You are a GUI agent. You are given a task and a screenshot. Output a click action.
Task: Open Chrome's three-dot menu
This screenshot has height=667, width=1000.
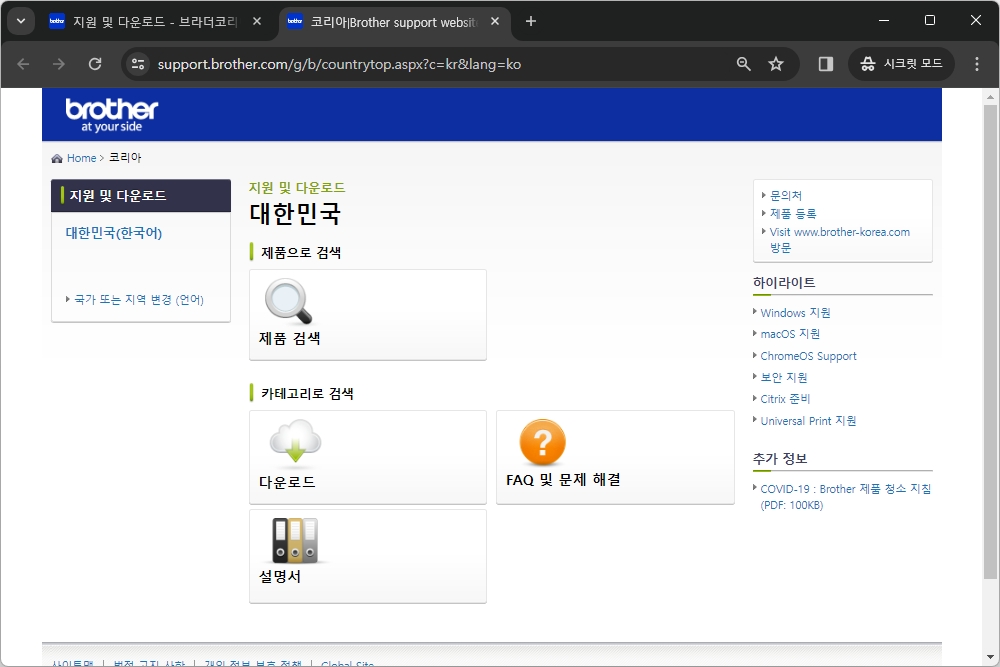tap(977, 64)
